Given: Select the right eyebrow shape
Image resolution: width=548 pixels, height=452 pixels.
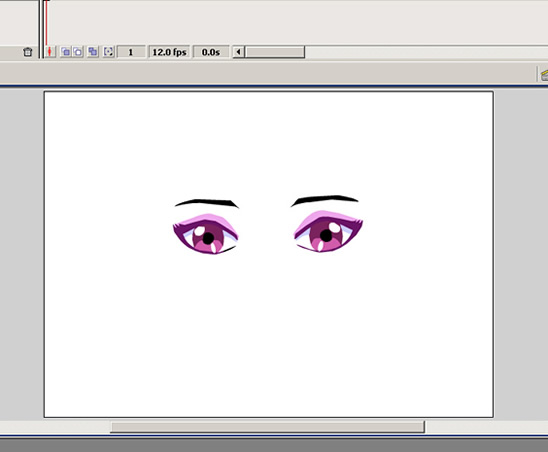Looking at the screenshot, I should [325, 200].
